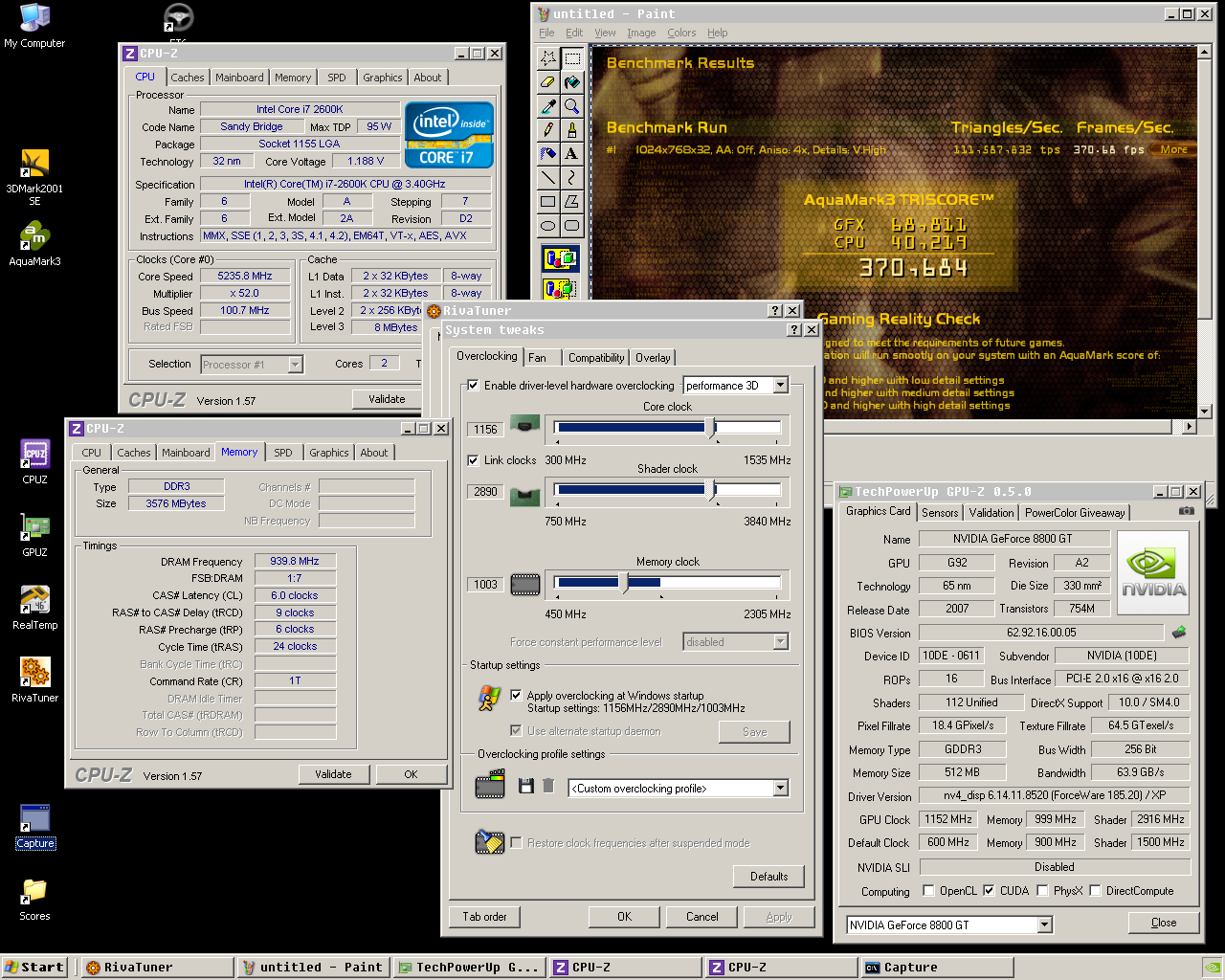Select the Airbrush spray can tool
This screenshot has height=980, width=1225.
(x=547, y=153)
